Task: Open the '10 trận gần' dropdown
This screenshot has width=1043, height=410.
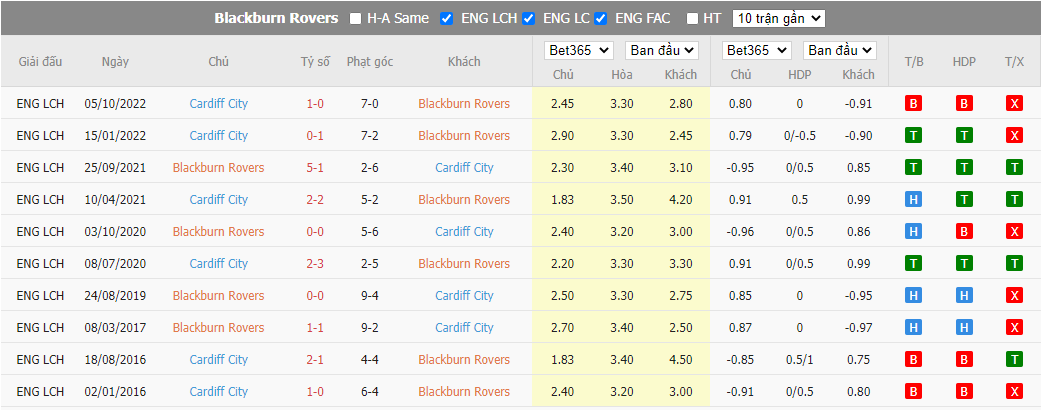Action: click(778, 19)
